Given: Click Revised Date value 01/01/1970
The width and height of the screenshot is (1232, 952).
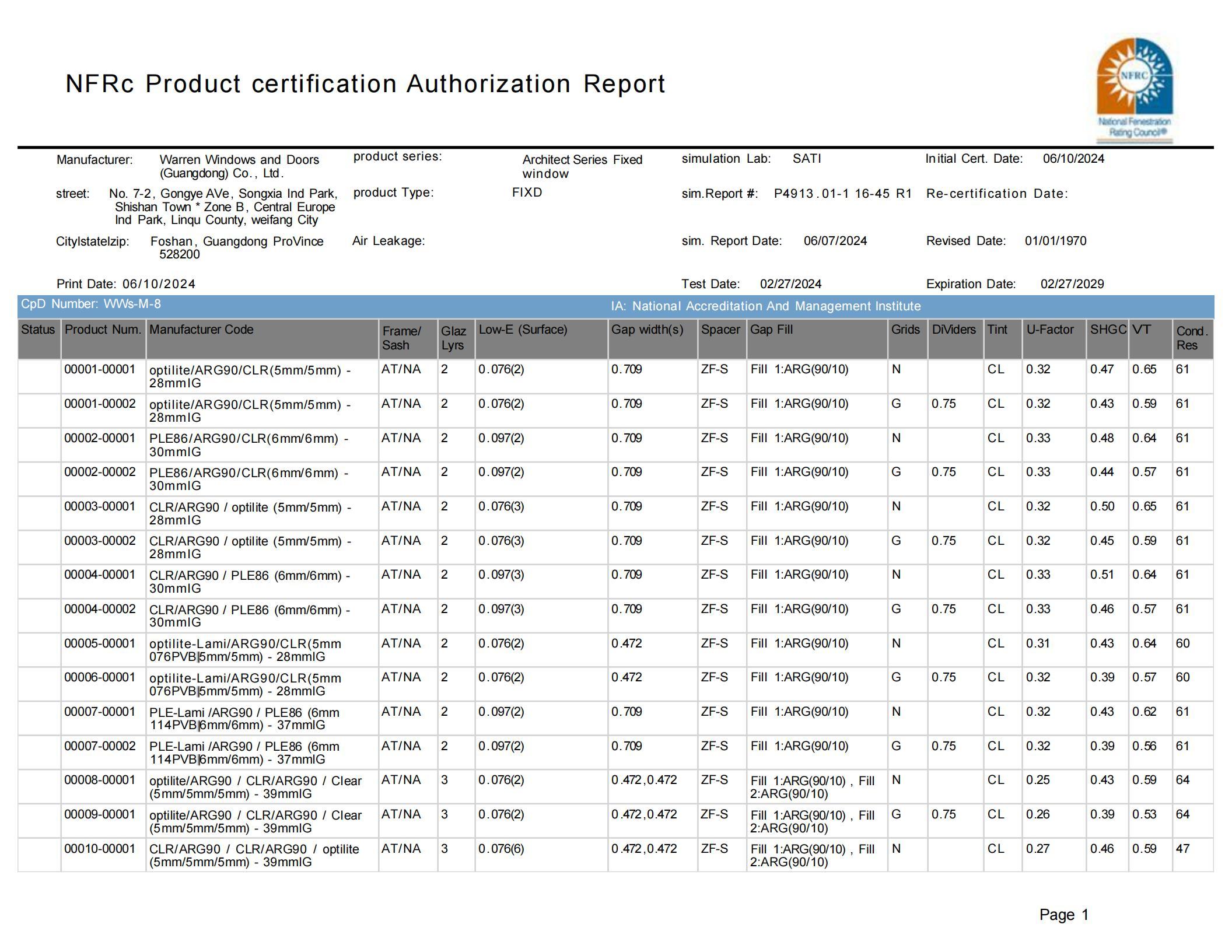Looking at the screenshot, I should (1056, 241).
